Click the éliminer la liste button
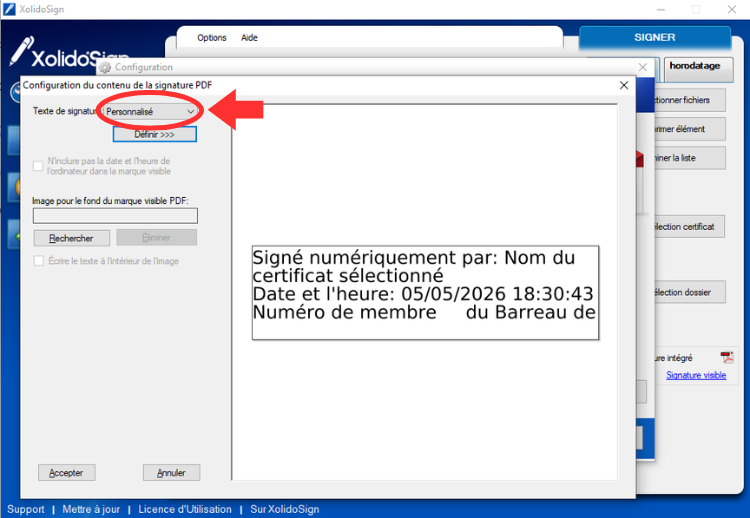The height and width of the screenshot is (518, 750). click(690, 158)
